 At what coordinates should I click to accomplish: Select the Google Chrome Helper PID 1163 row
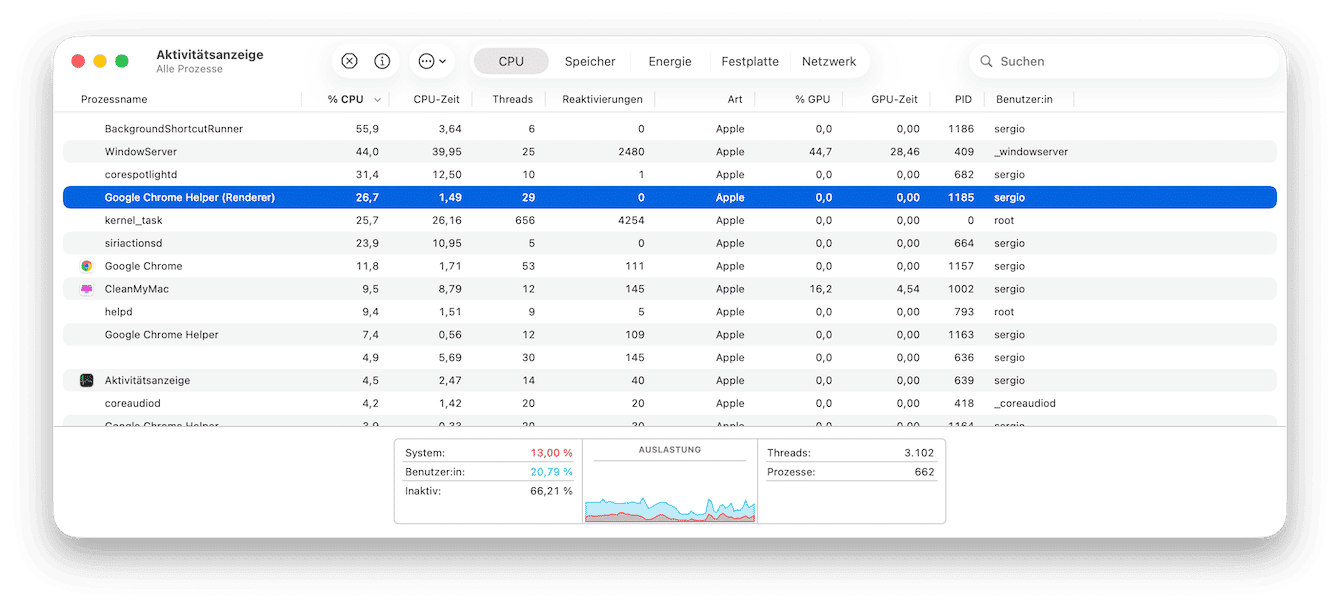click(670, 335)
